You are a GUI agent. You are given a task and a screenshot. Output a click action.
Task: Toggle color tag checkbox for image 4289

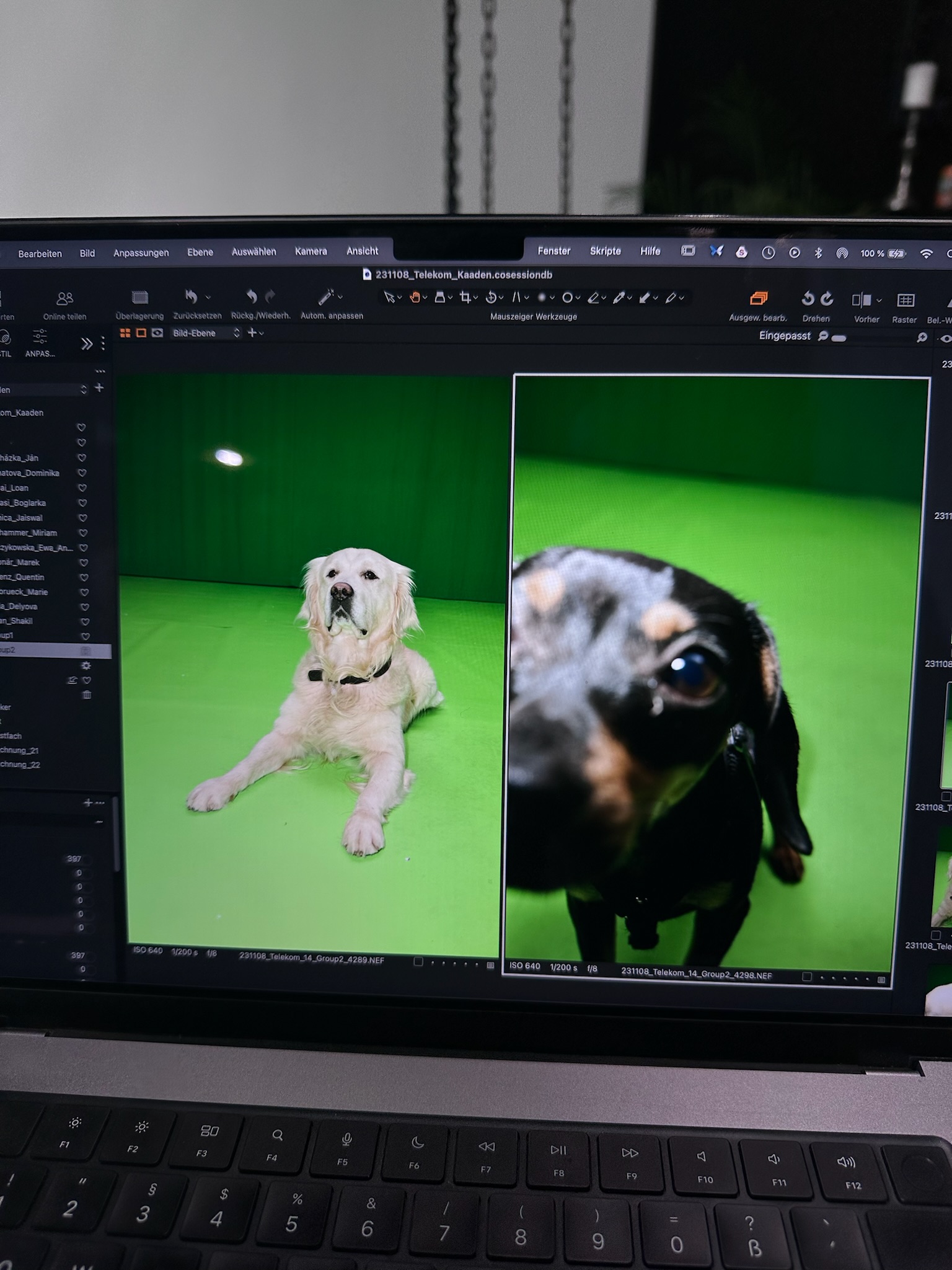click(418, 962)
